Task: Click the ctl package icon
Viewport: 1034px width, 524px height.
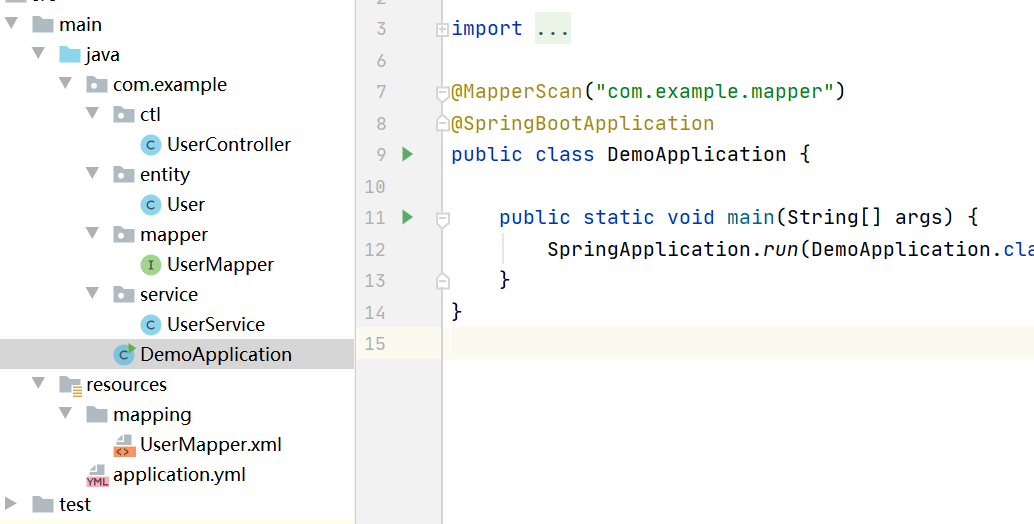Action: pos(124,115)
